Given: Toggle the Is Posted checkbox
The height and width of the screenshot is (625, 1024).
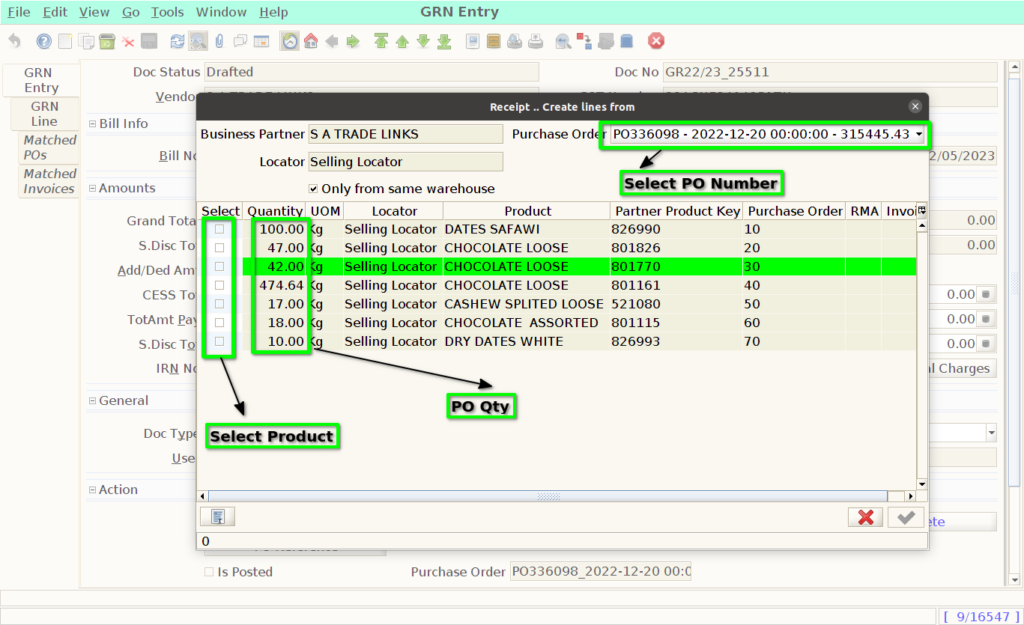Looking at the screenshot, I should [x=209, y=571].
